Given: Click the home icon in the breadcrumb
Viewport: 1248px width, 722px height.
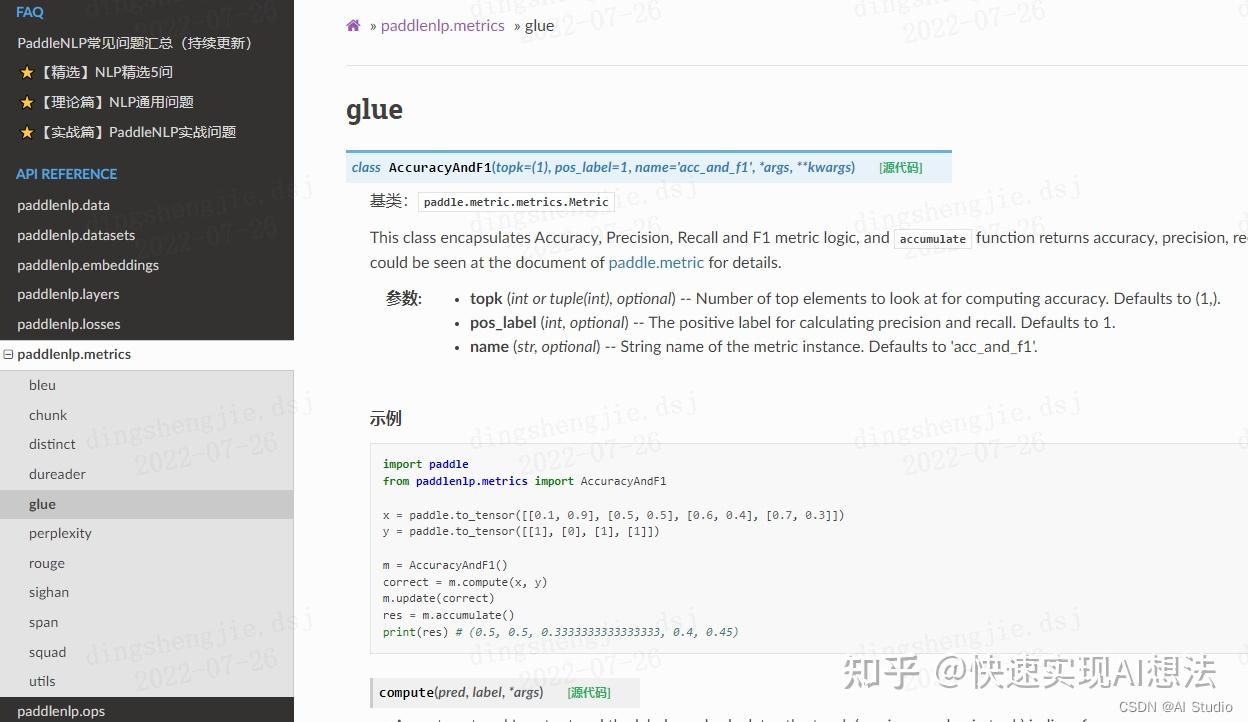Looking at the screenshot, I should point(353,25).
